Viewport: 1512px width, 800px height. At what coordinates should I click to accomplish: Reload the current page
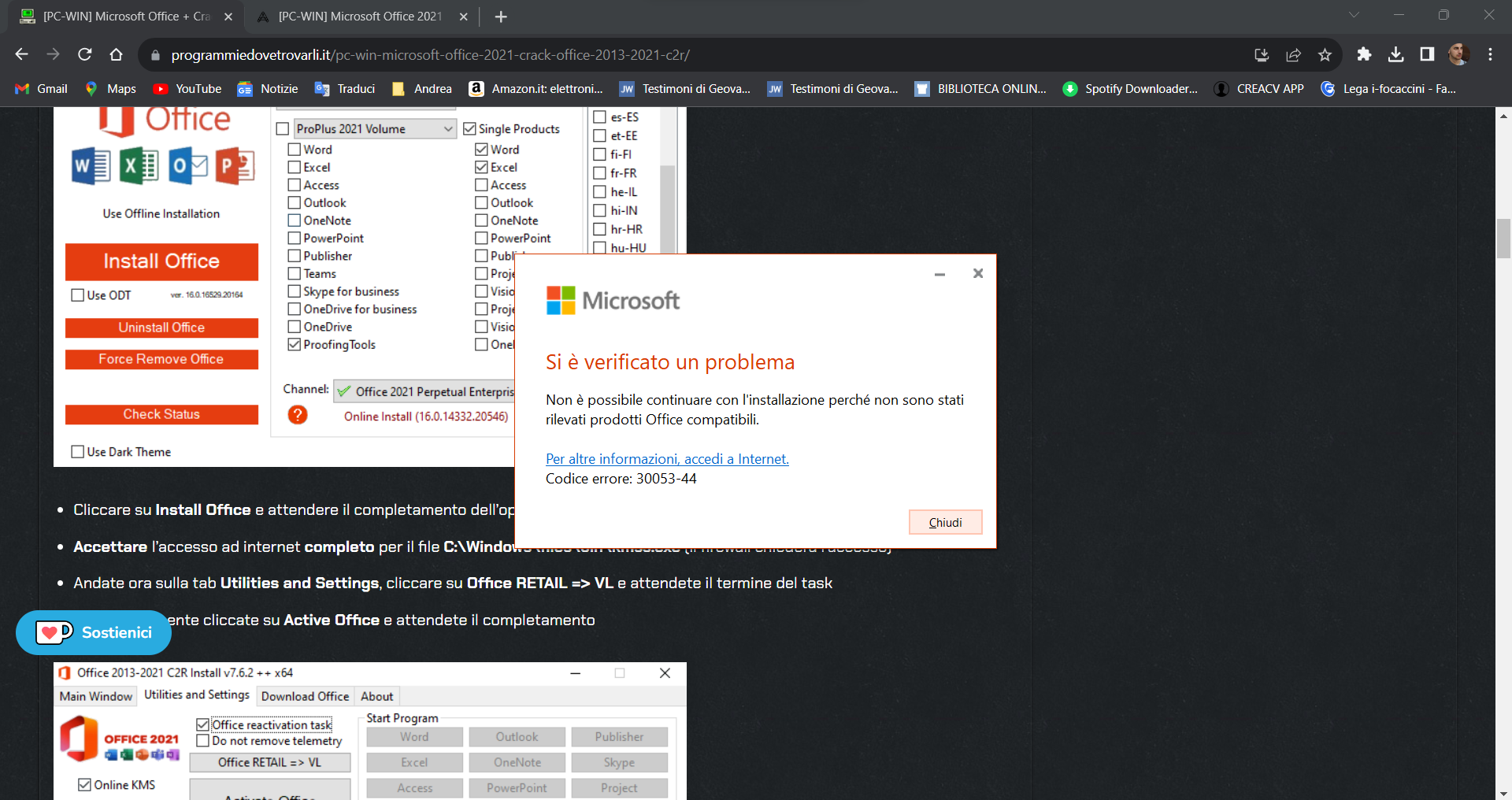coord(85,54)
